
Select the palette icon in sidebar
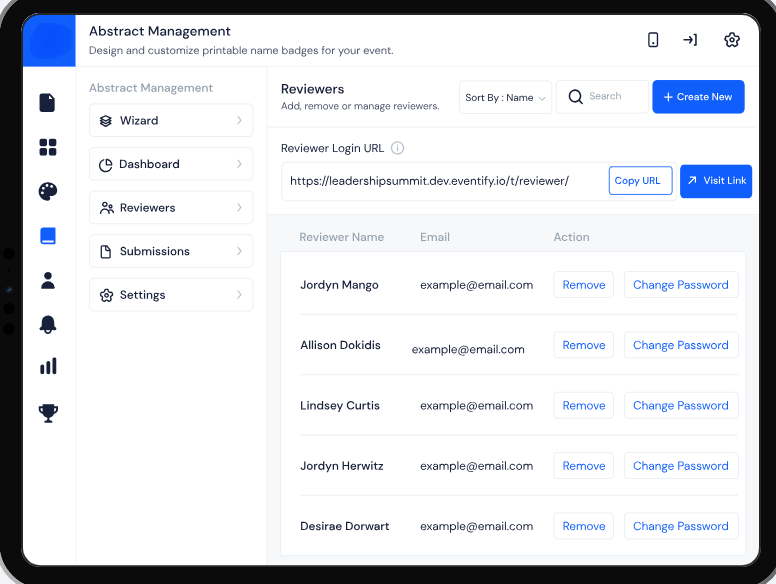click(48, 191)
